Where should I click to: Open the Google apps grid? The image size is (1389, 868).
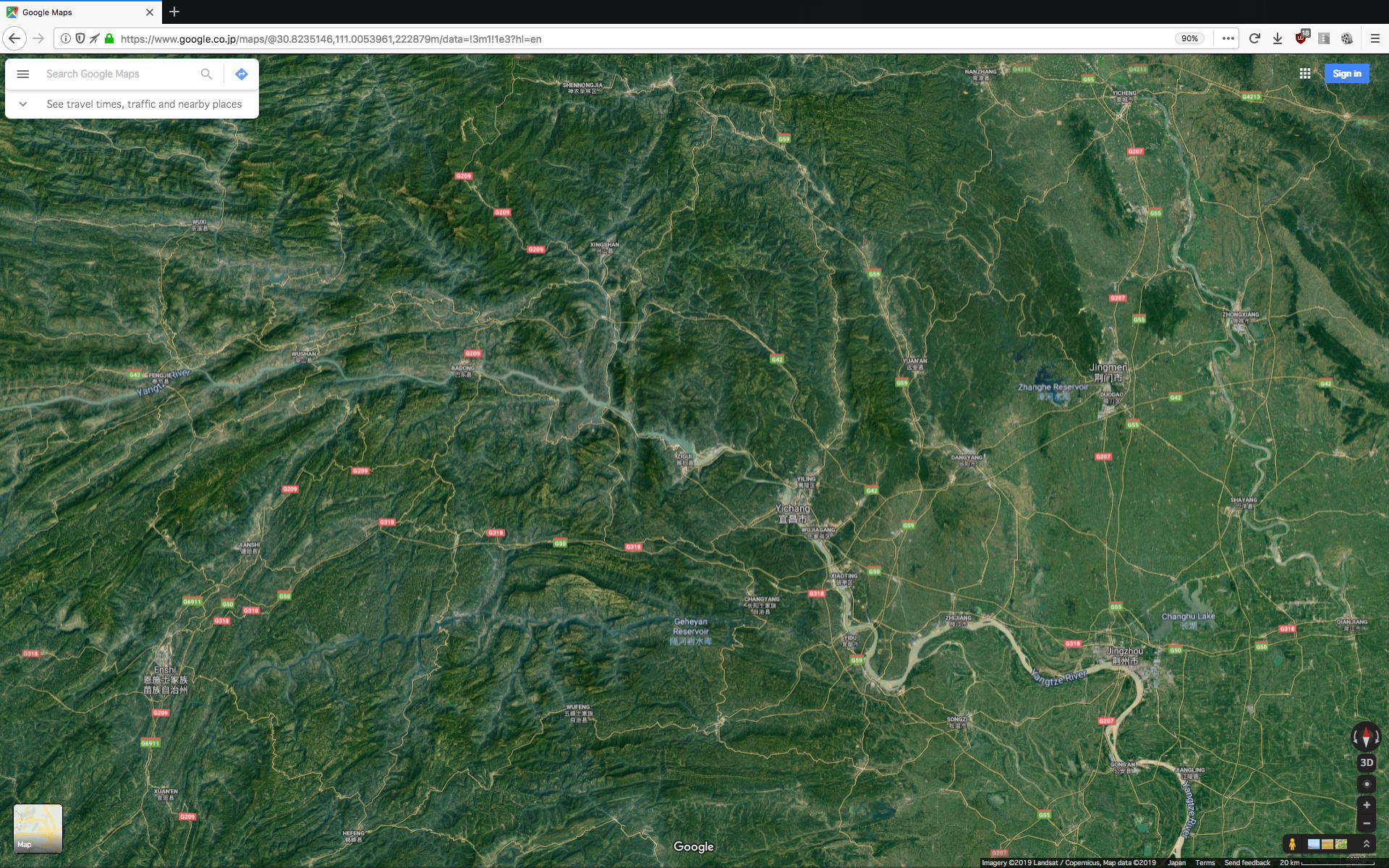1305,74
